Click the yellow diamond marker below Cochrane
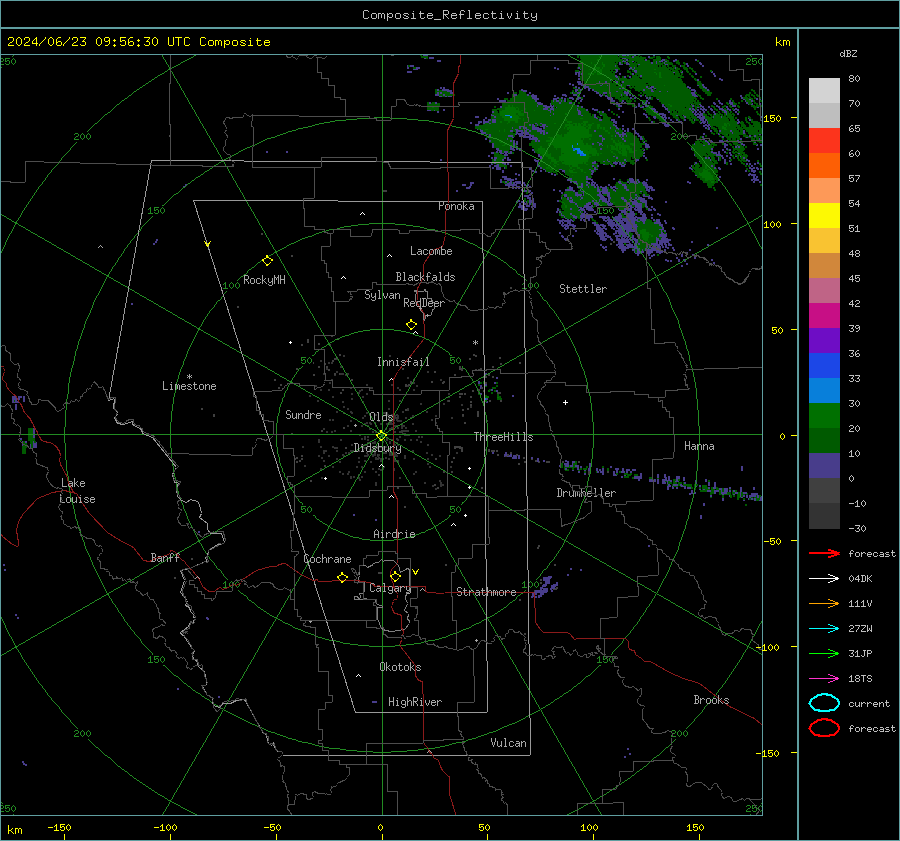900x841 pixels. pyautogui.click(x=342, y=577)
